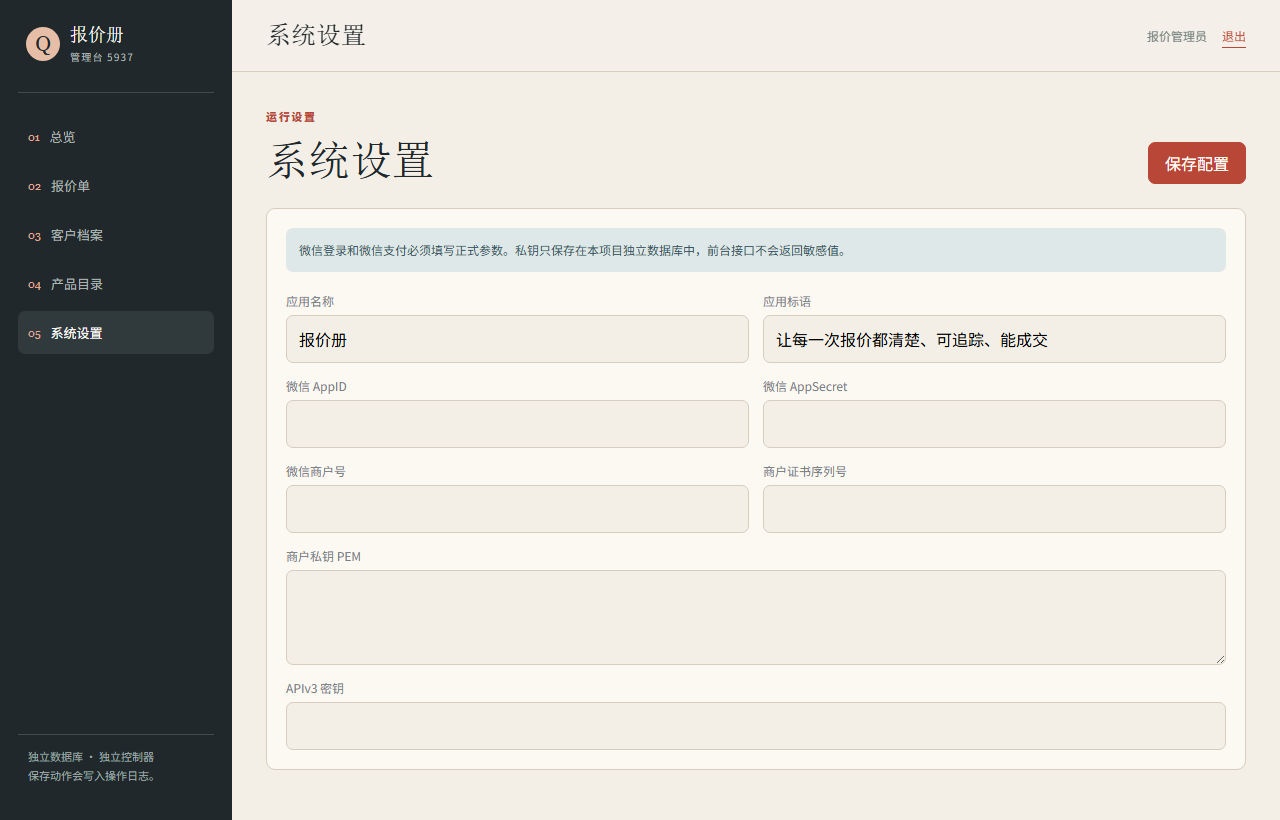Click inside the 商户私钥 PEM textarea
Screen dimensions: 1280x820
(756, 617)
